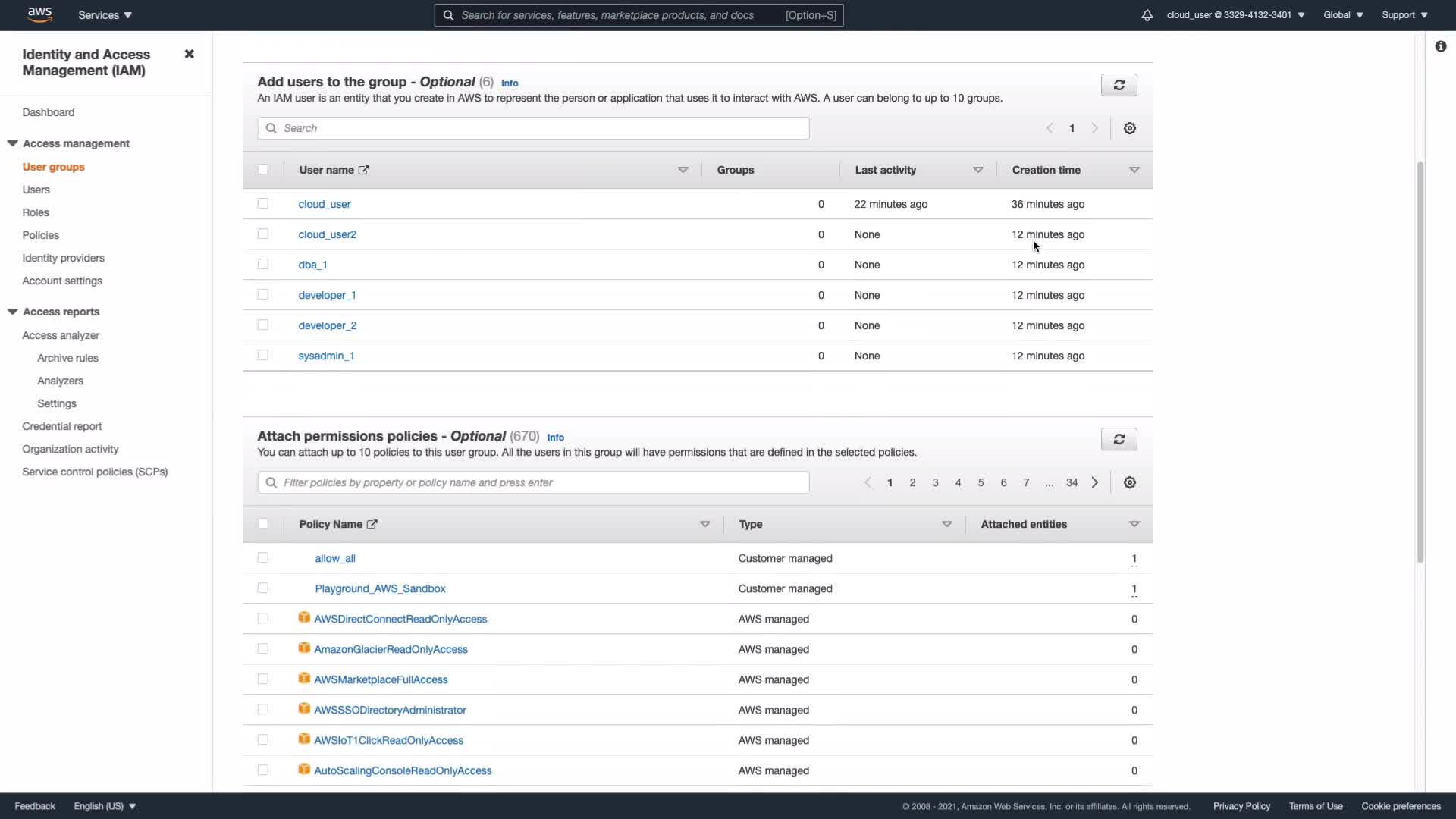The height and width of the screenshot is (819, 1456).
Task: Close the IAM navigation sidebar
Action: point(189,54)
